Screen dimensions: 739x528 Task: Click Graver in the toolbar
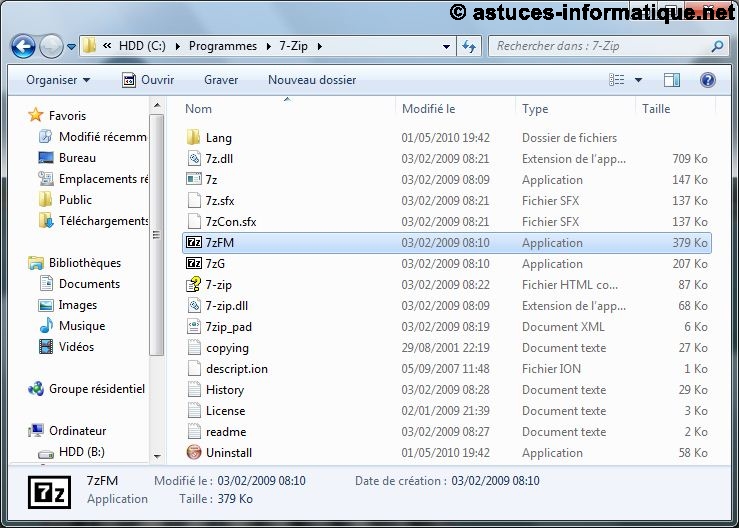[221, 80]
